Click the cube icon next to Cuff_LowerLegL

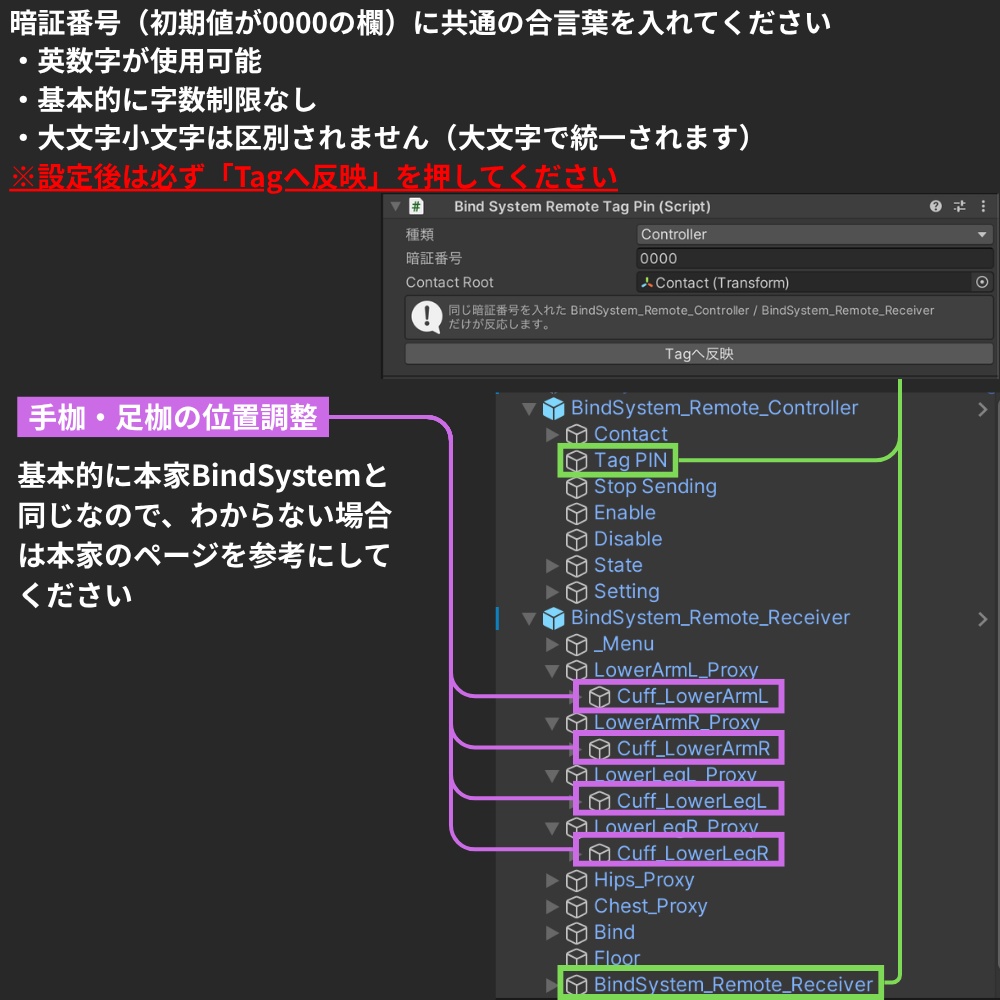(599, 802)
